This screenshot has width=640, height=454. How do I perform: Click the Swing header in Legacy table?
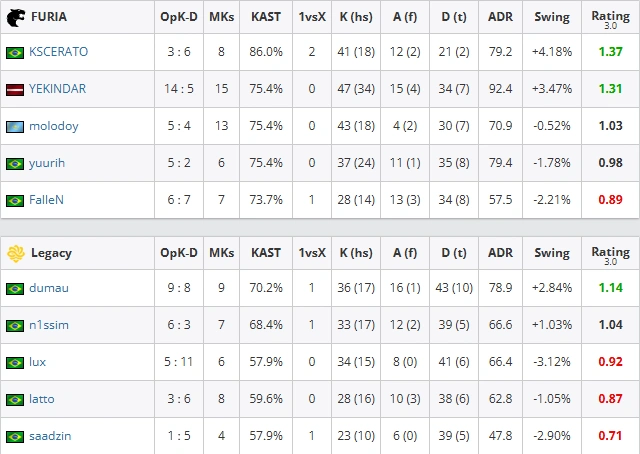pyautogui.click(x=552, y=253)
